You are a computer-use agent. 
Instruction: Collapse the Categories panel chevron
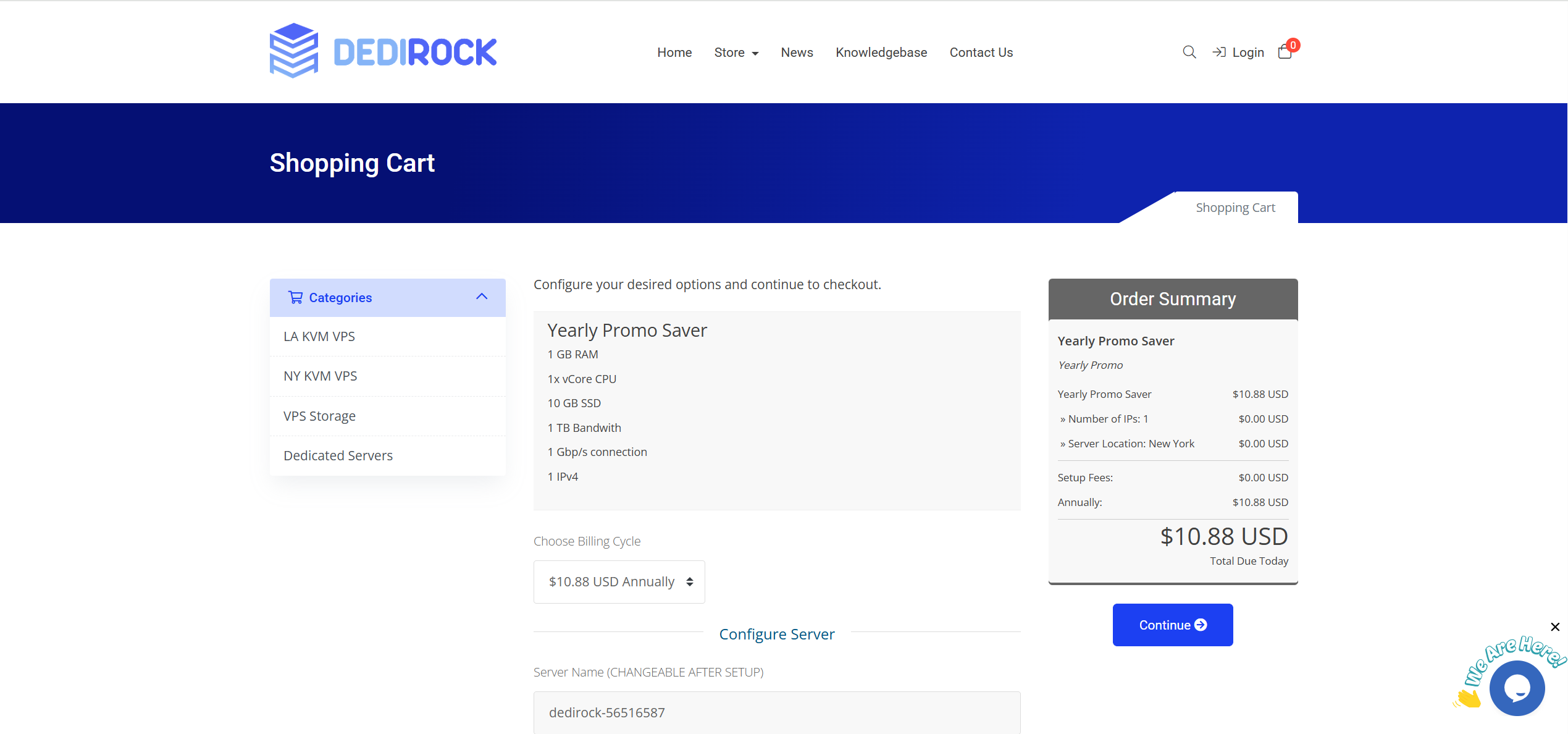[482, 297]
